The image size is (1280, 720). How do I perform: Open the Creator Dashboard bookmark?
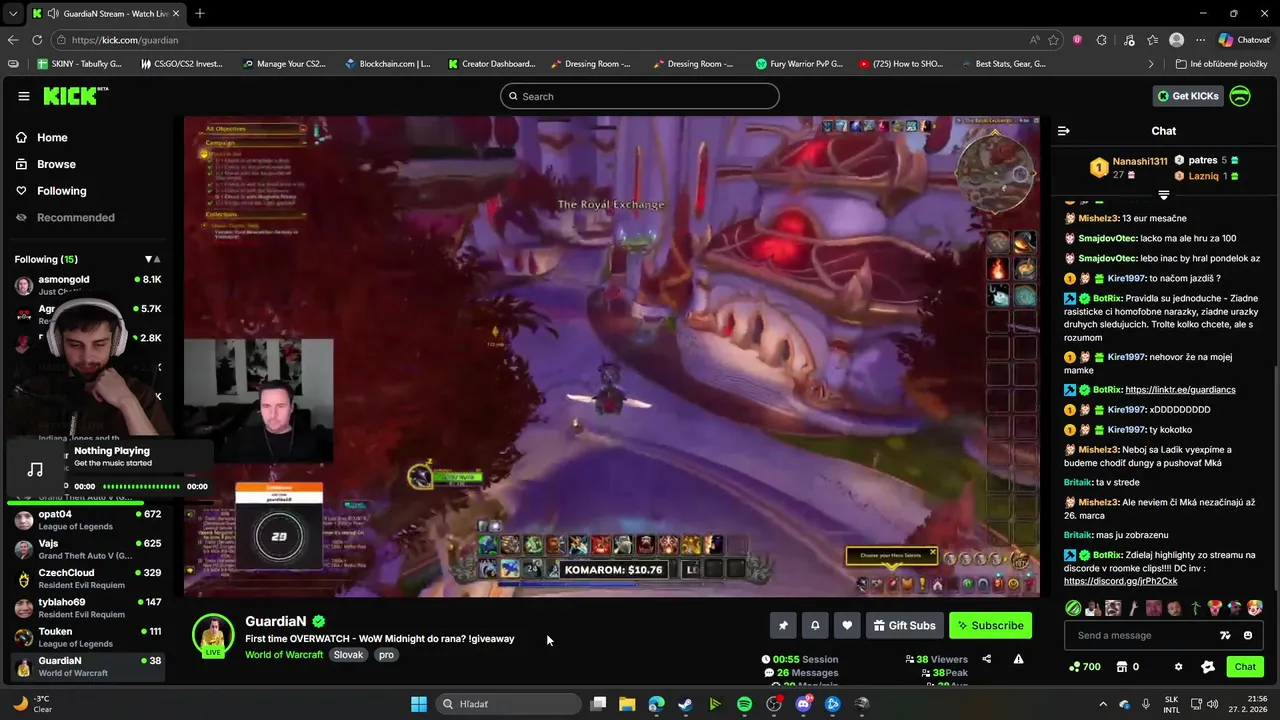pyautogui.click(x=491, y=64)
